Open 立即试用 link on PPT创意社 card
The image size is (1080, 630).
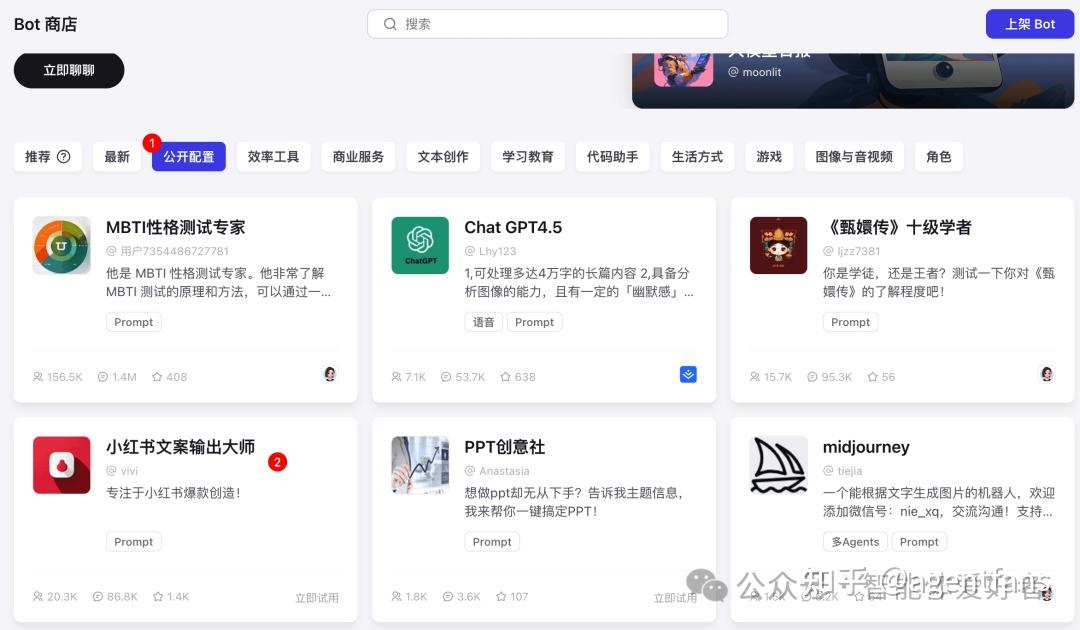[675, 596]
